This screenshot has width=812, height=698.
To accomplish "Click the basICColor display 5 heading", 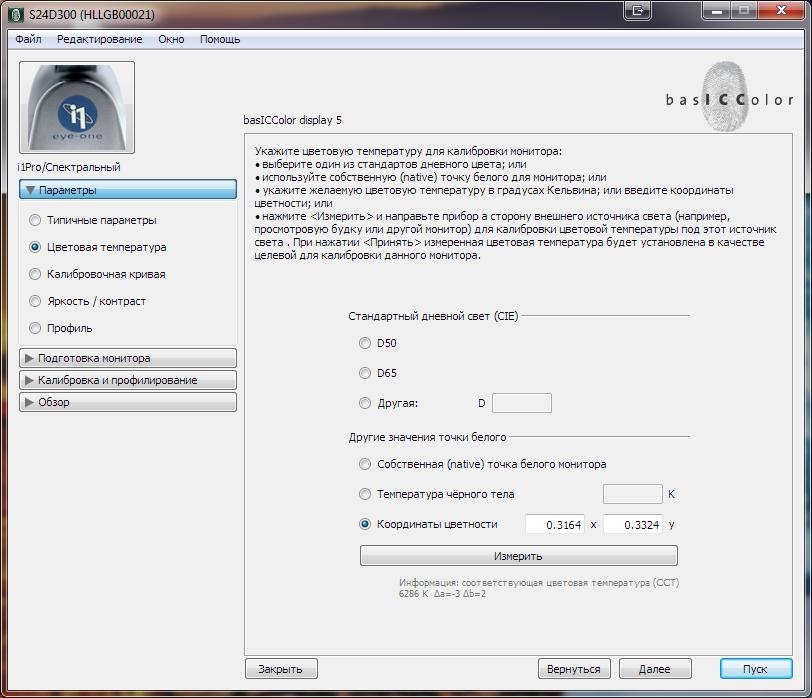I will [293, 120].
